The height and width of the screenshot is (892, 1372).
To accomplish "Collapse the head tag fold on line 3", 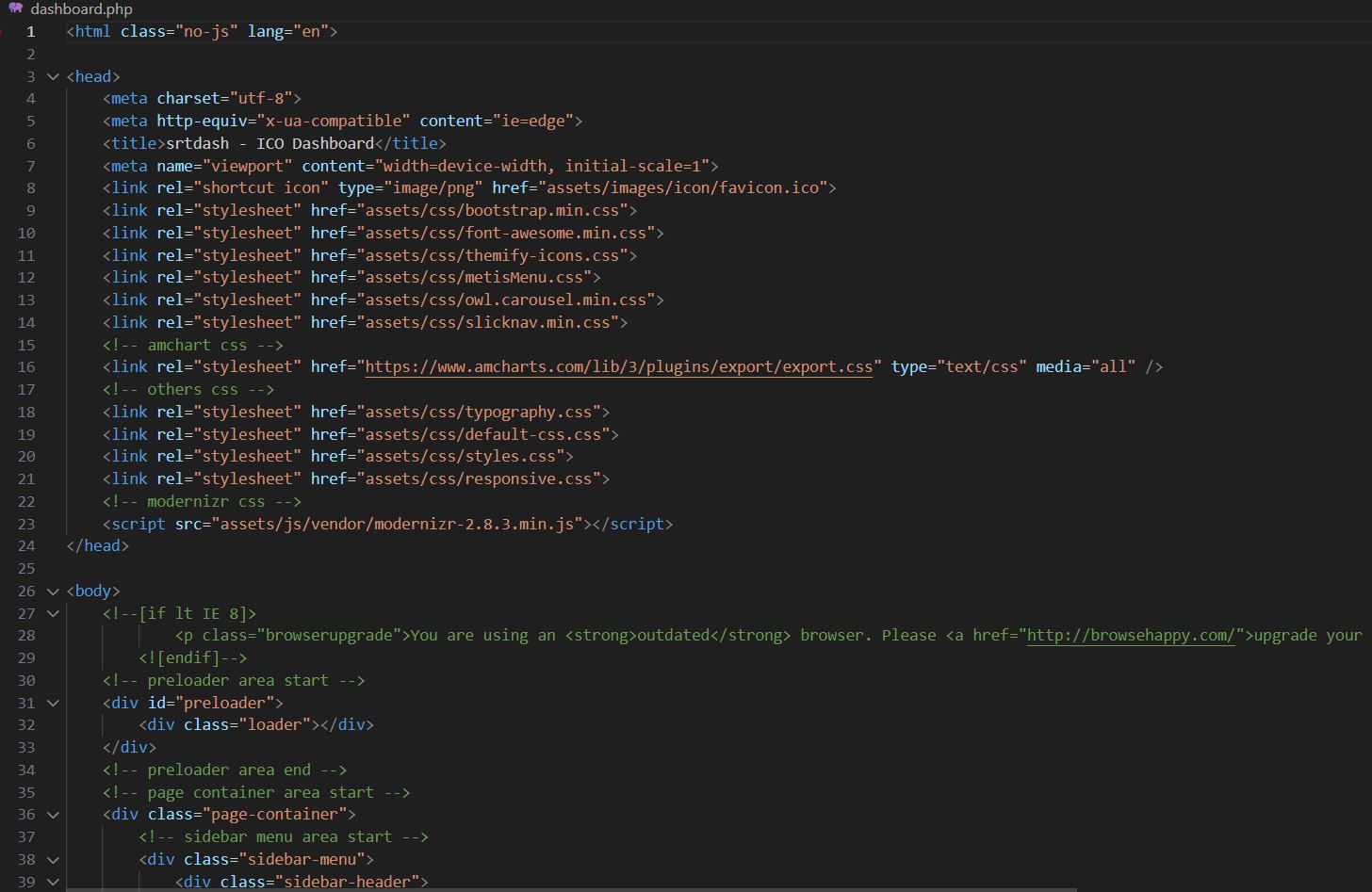I will (x=54, y=76).
